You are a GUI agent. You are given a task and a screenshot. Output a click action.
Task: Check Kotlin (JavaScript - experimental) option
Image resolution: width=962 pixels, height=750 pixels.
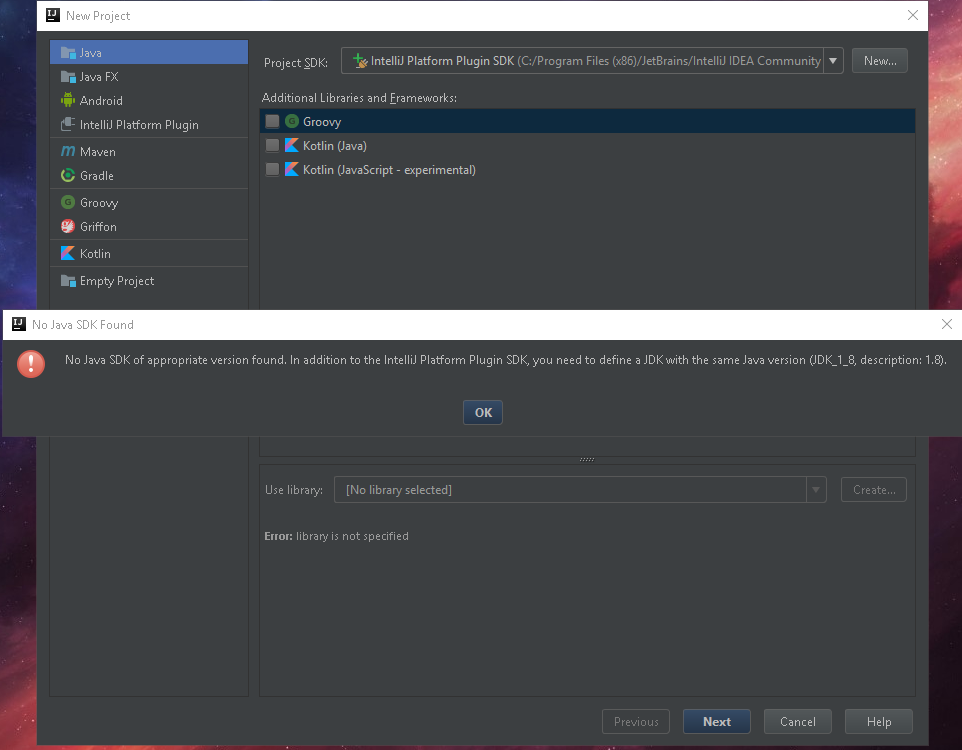coord(272,169)
